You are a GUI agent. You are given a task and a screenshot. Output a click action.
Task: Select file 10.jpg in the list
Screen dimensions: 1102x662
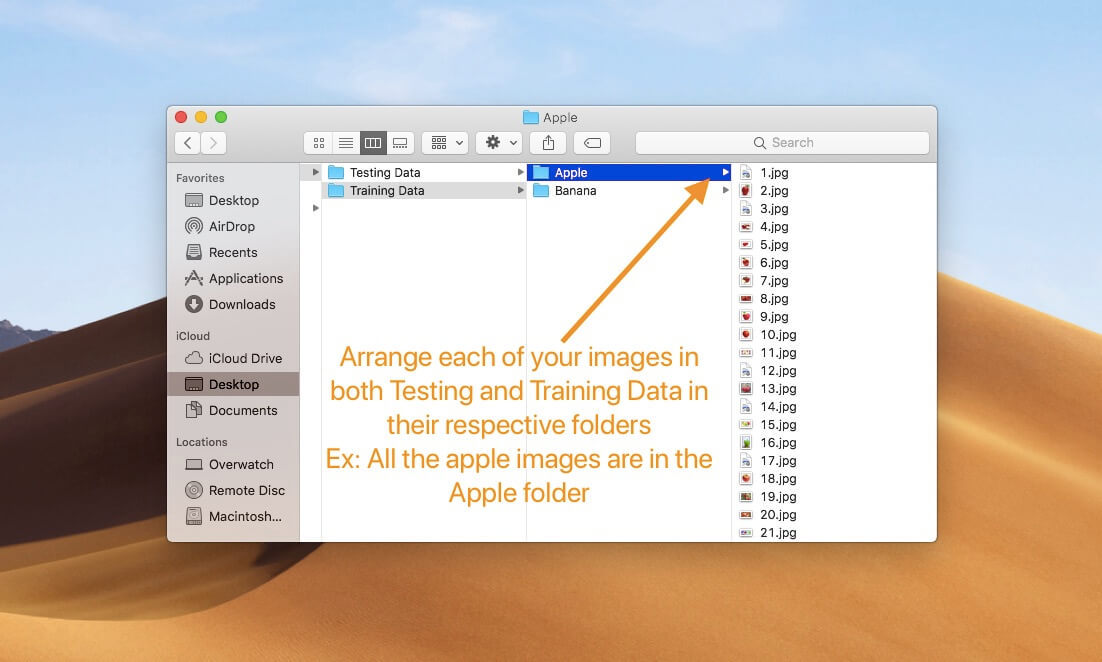tap(777, 335)
